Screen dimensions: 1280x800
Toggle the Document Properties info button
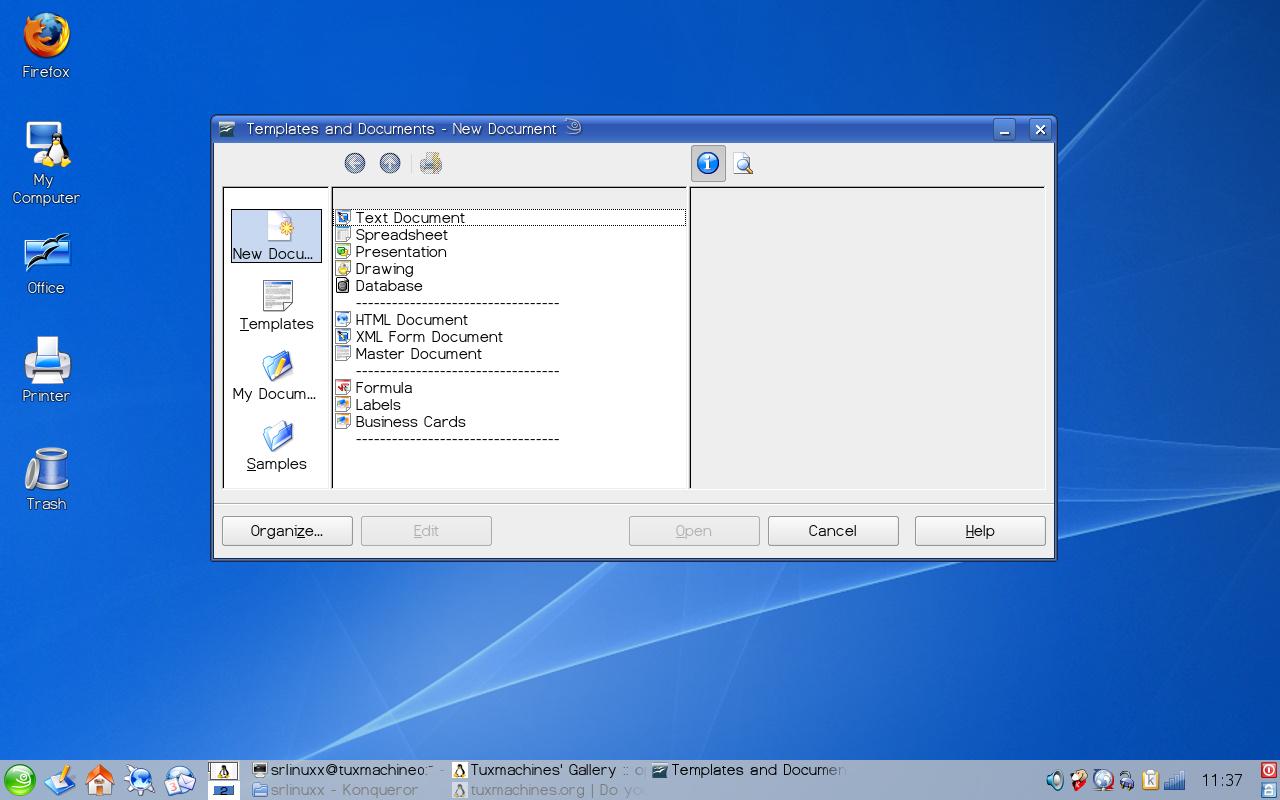pyautogui.click(x=708, y=163)
